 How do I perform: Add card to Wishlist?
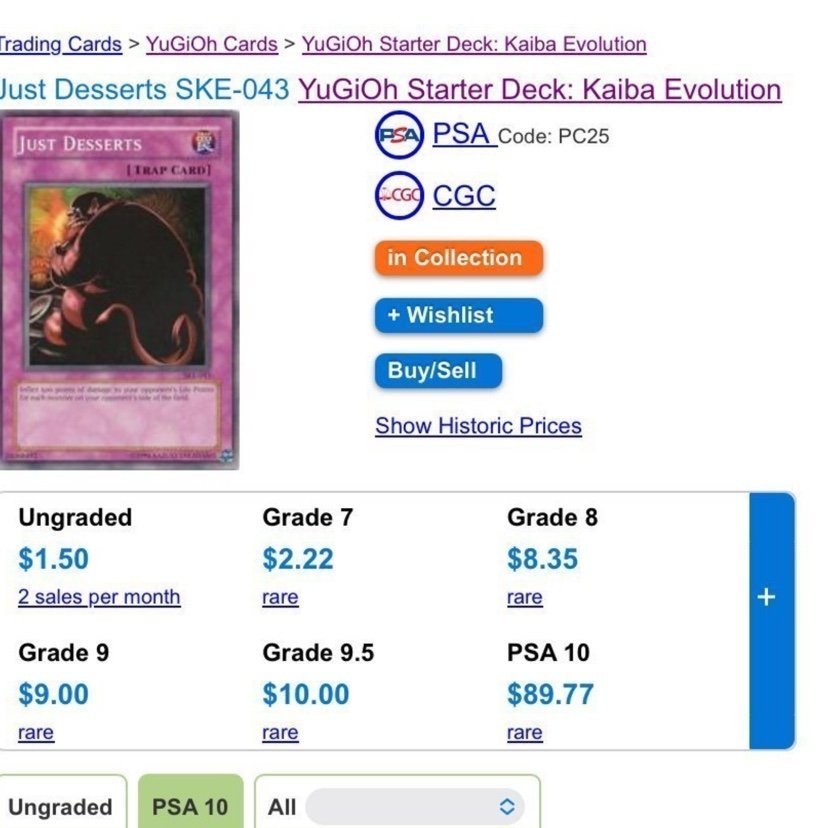[x=458, y=315]
